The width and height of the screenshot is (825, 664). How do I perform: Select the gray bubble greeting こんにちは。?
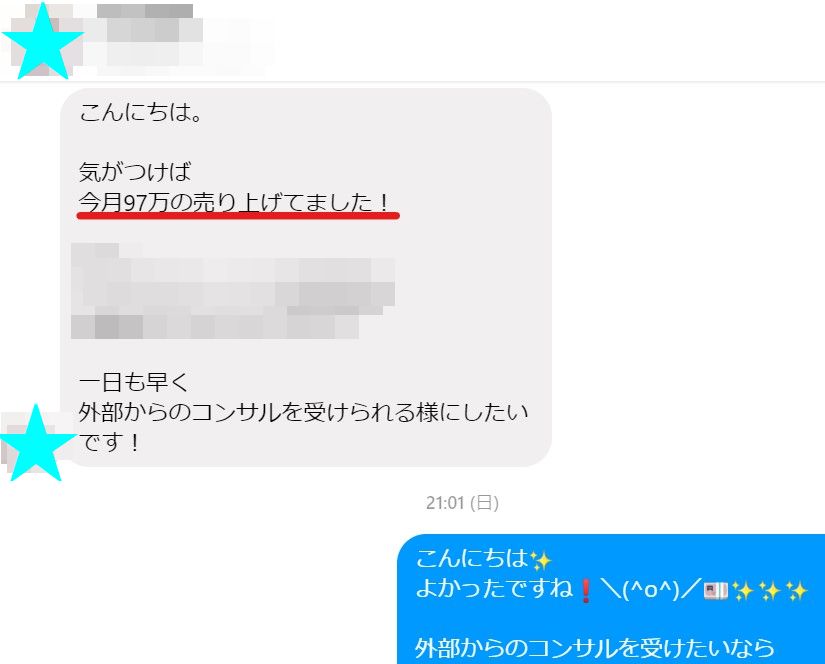tap(140, 112)
